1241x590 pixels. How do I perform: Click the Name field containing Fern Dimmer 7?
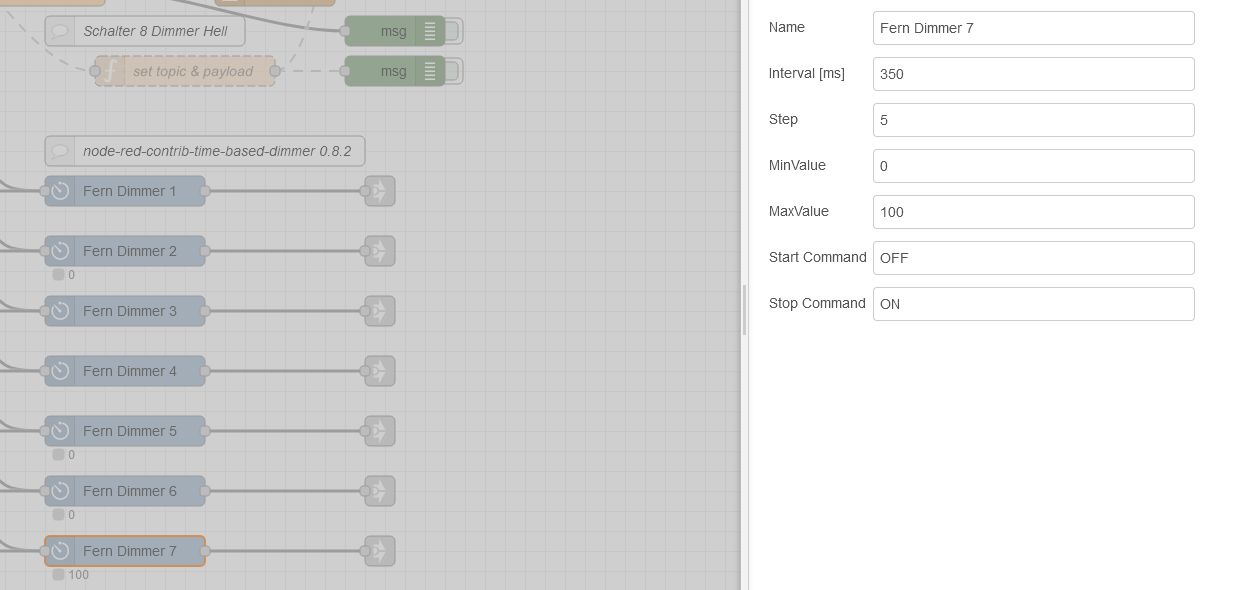1033,28
